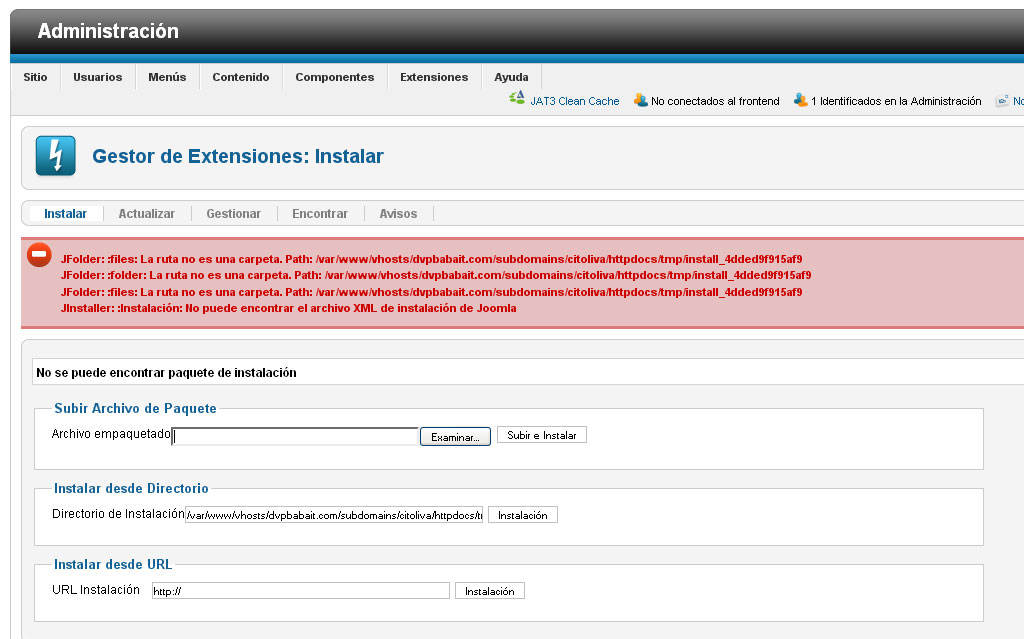Open the Contenido menu
Screen dimensions: 1024x639
(241, 77)
